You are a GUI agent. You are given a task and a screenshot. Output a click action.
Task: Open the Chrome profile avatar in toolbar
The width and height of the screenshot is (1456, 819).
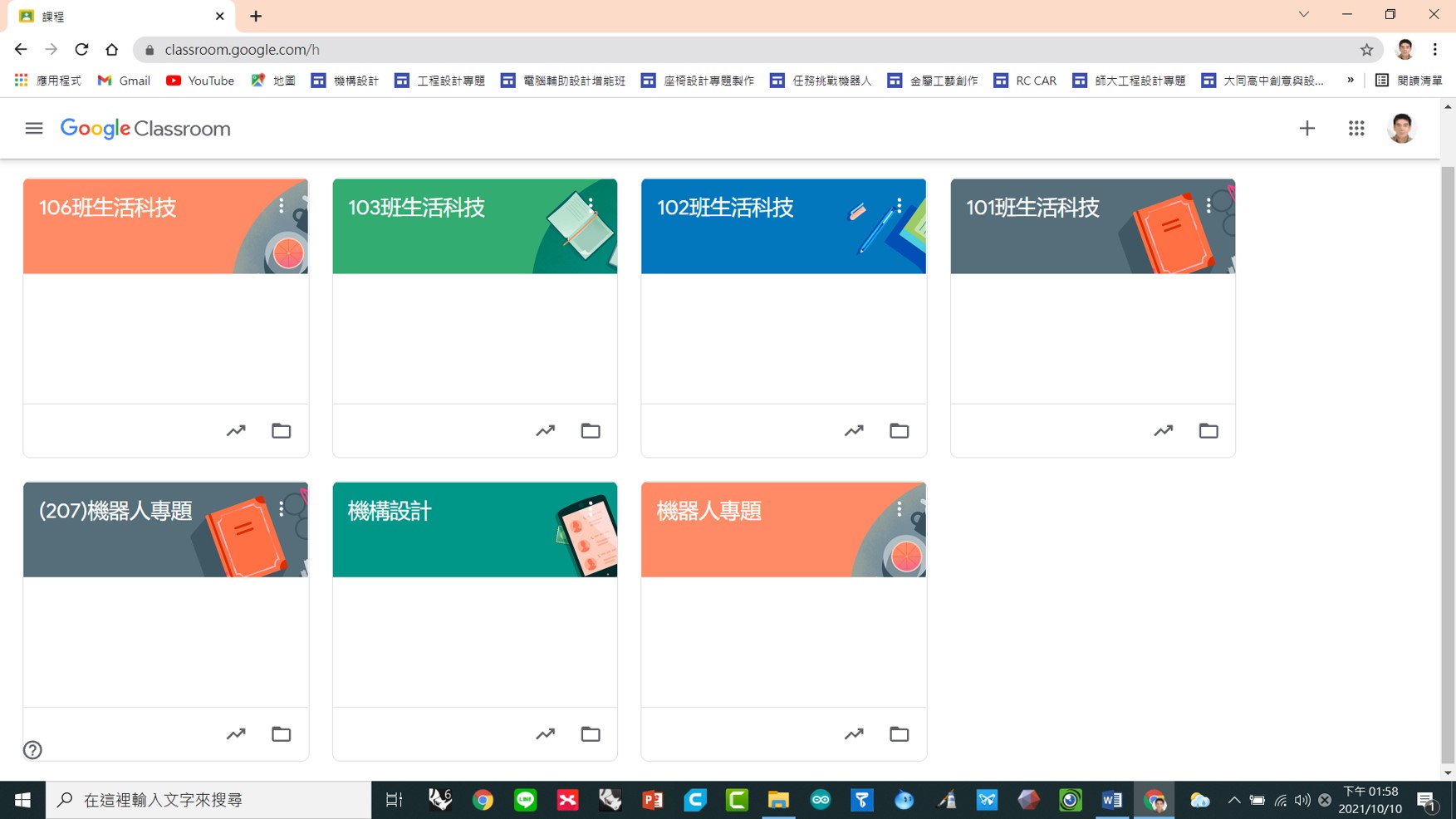[1405, 50]
